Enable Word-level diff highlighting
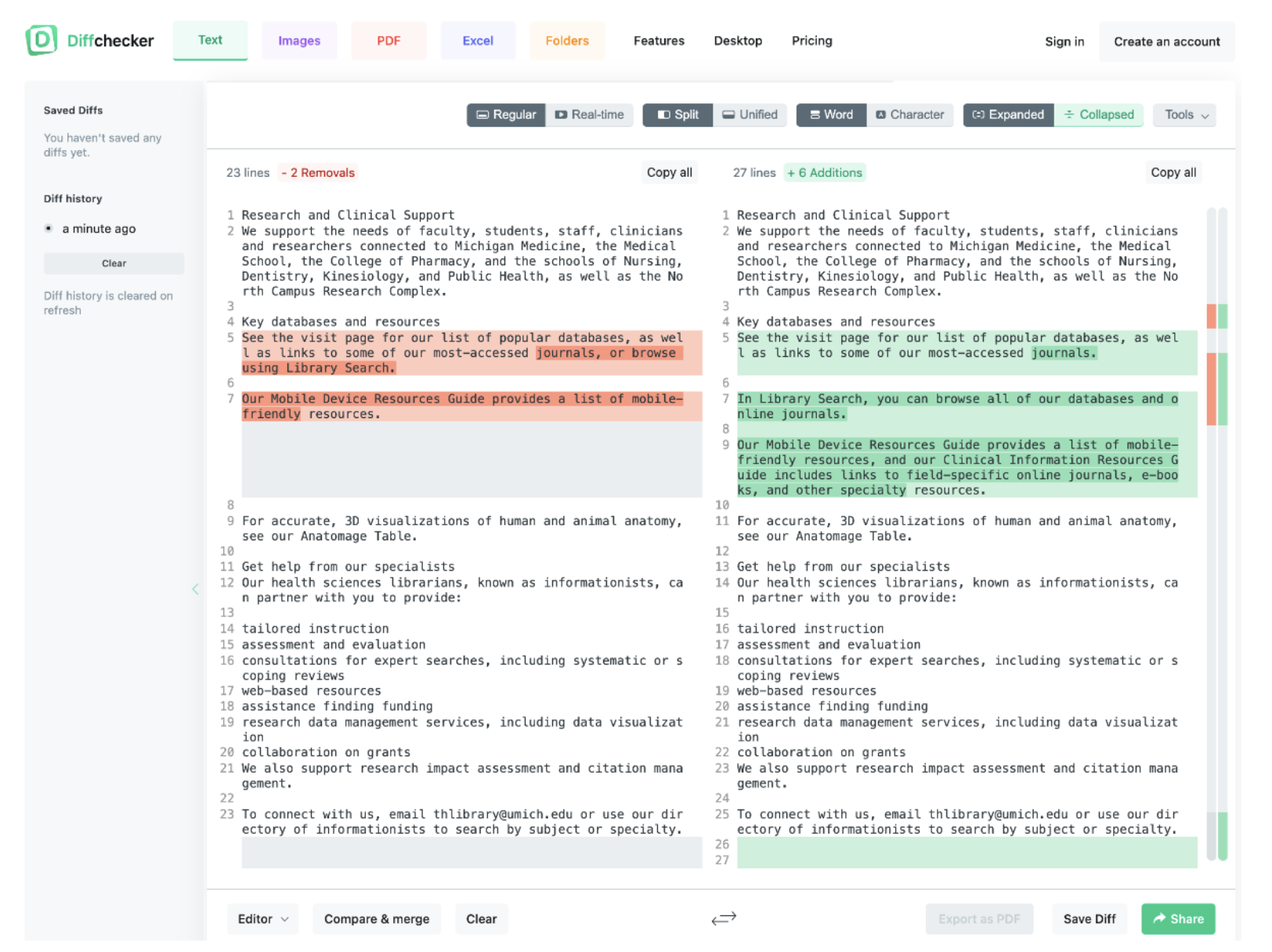 click(x=830, y=115)
